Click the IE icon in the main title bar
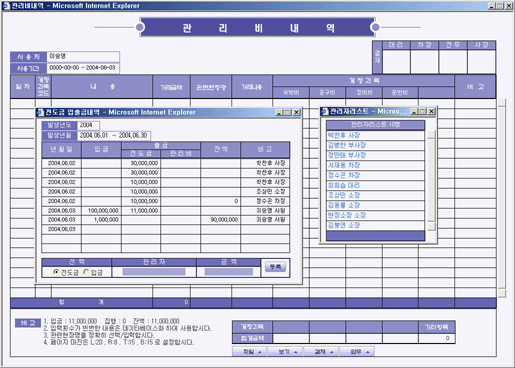 [6, 5]
